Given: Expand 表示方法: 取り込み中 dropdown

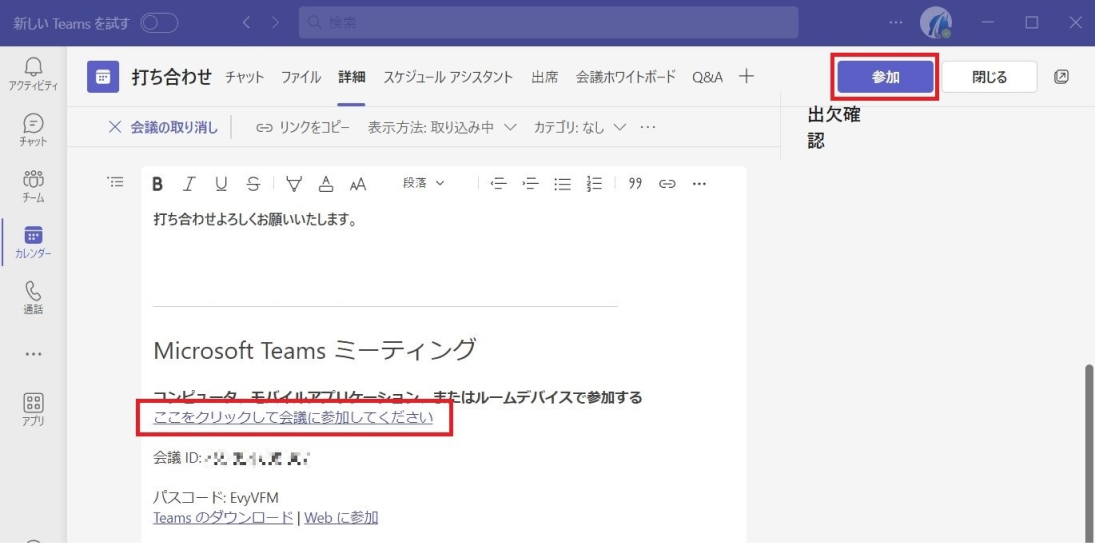Looking at the screenshot, I should coord(442,127).
